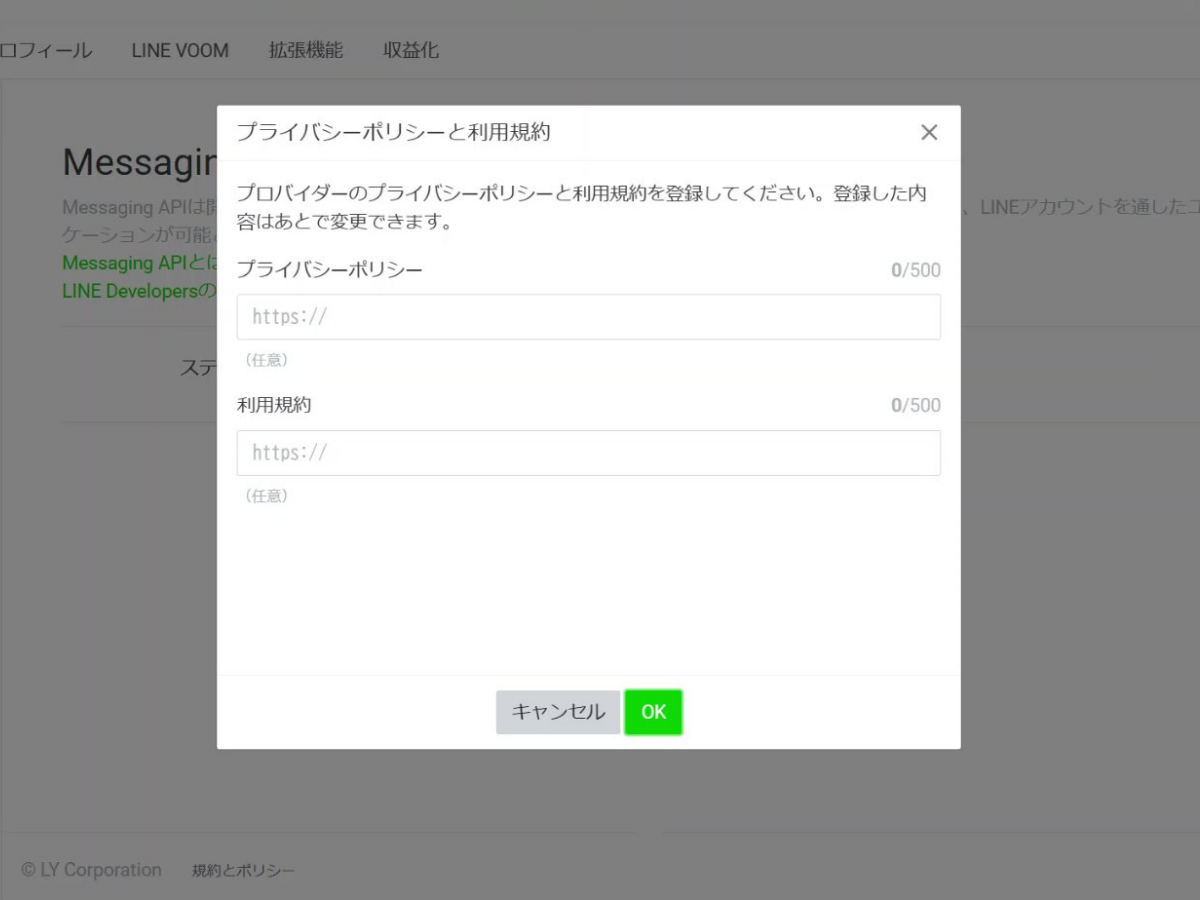Click the 利用規約 URL input field
Viewport: 1200px width, 900px height.
(588, 453)
